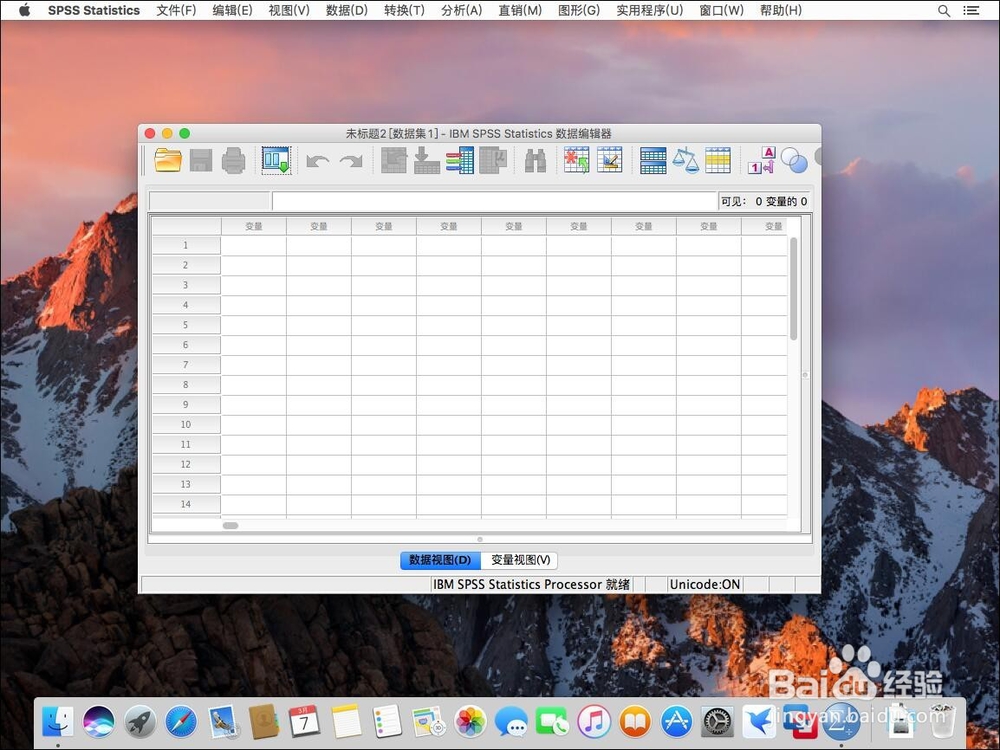The height and width of the screenshot is (750, 1000).
Task: Open Find with the binoculars icon
Action: 535,160
